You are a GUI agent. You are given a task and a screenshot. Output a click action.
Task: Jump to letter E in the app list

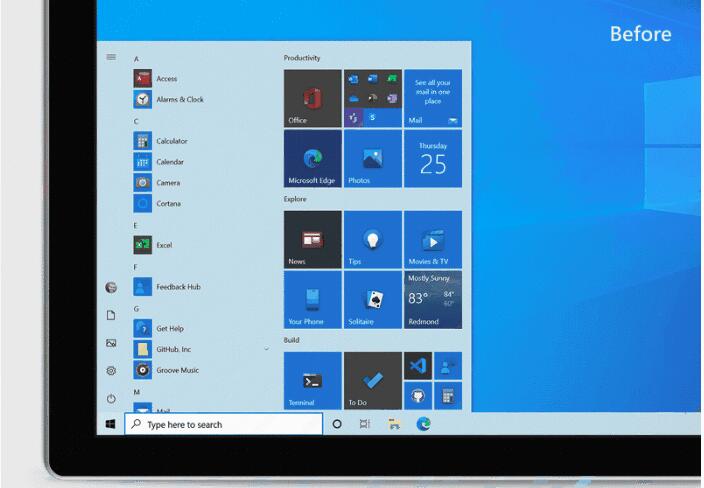coord(135,225)
